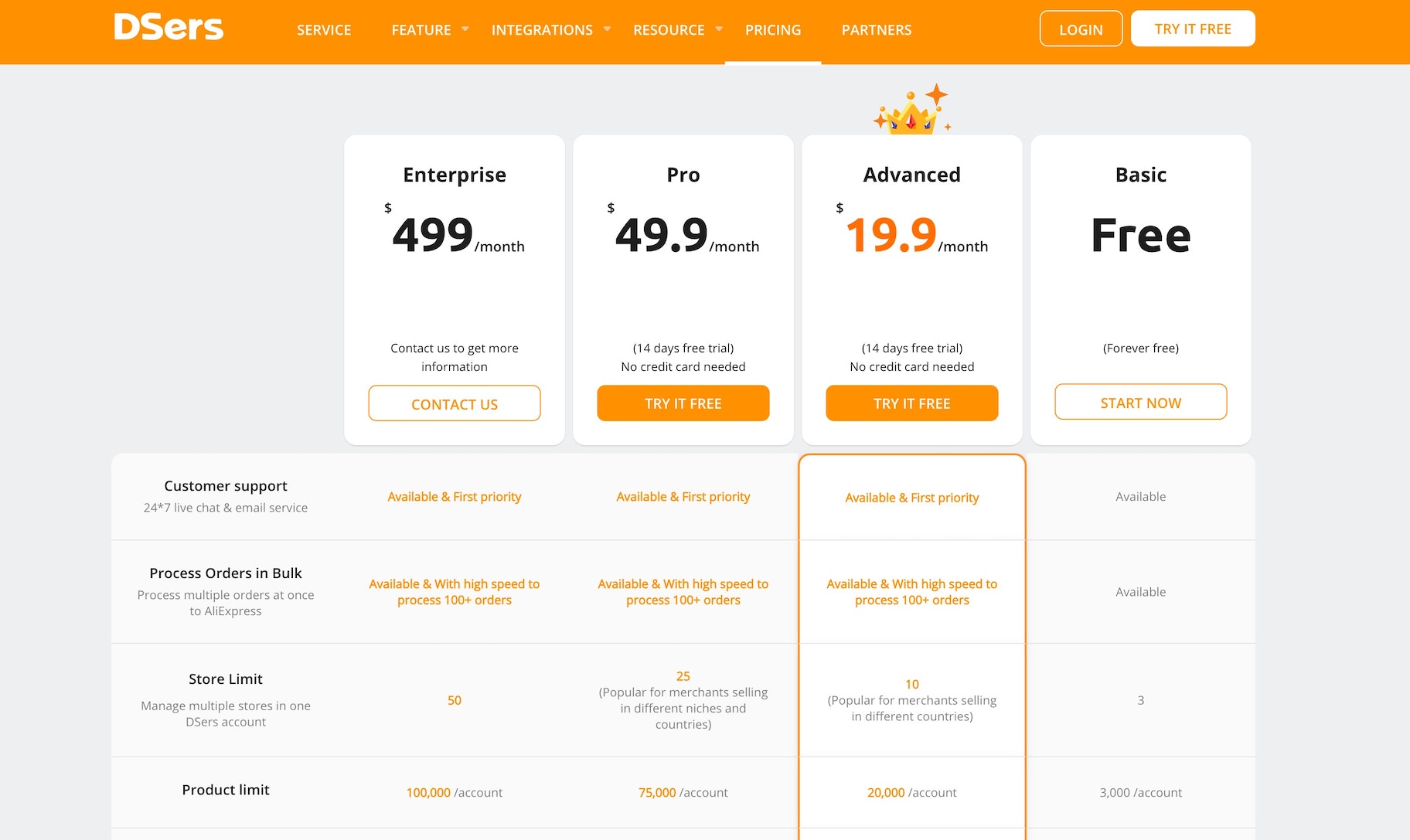The width and height of the screenshot is (1410, 840).
Task: Expand the FEATURE dropdown arrow
Action: (x=465, y=29)
